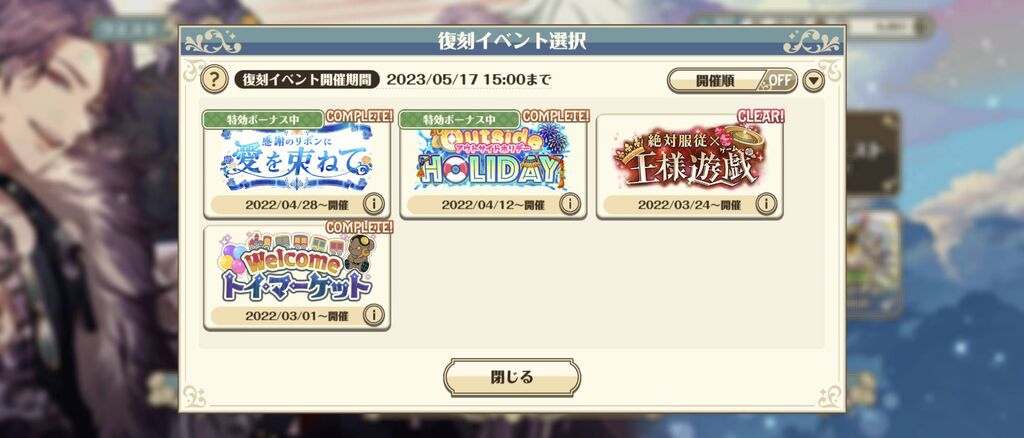Click the COMPLETE! badge on Outside HOLIDAY
Screen dimensions: 1024x438
click(556, 116)
